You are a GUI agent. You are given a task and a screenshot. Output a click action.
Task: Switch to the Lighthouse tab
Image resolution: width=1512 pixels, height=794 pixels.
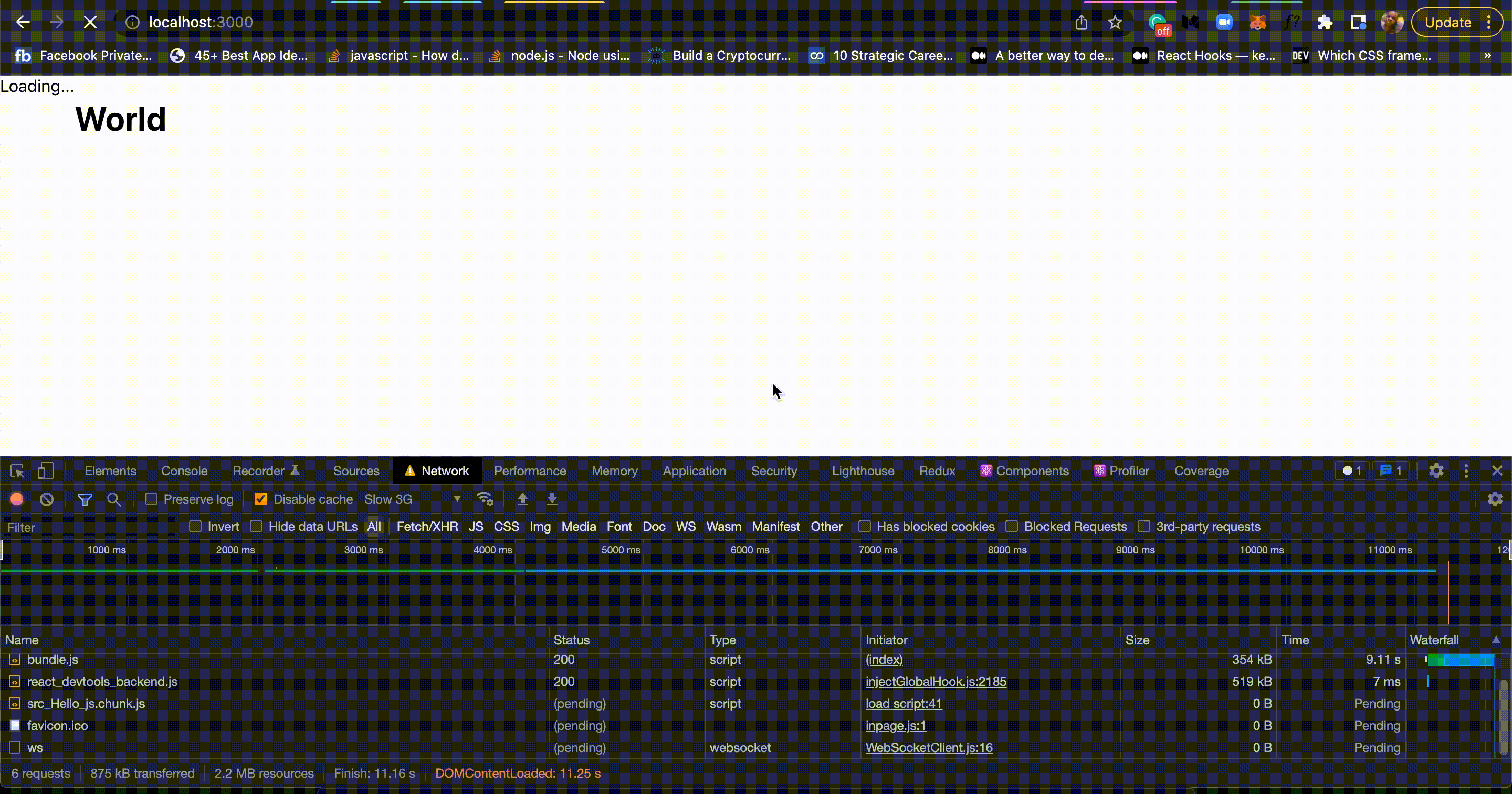point(862,471)
